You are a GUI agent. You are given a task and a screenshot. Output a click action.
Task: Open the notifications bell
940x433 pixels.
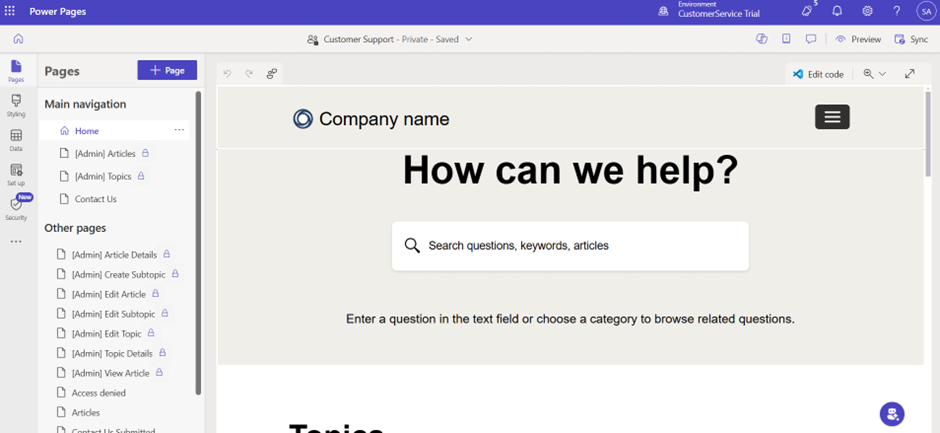837,11
